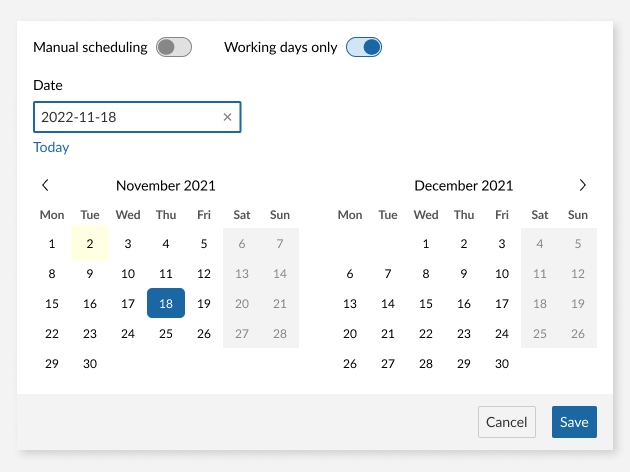Click disabled Saturday November 13

(242, 274)
